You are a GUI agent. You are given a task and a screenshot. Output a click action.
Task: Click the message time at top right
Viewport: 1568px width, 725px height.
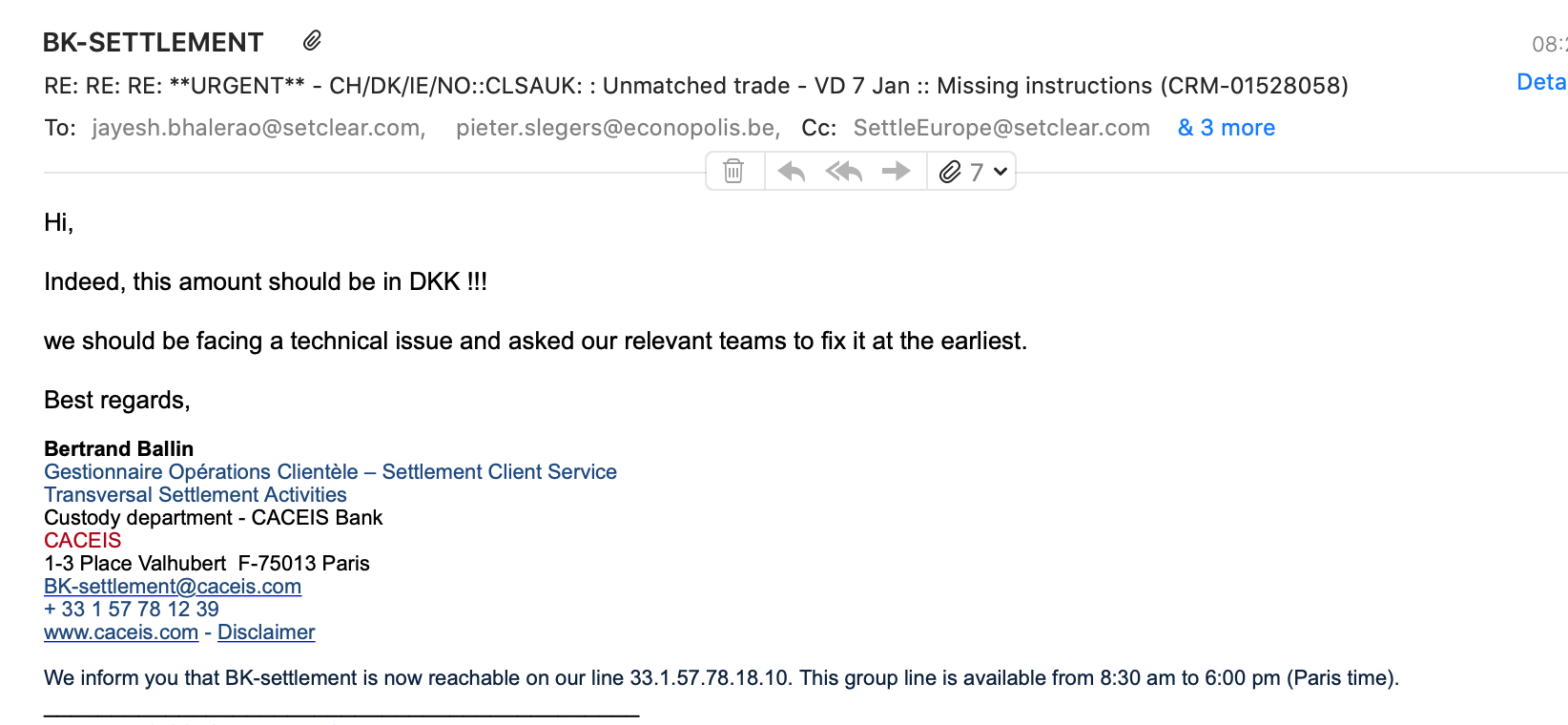(1550, 44)
